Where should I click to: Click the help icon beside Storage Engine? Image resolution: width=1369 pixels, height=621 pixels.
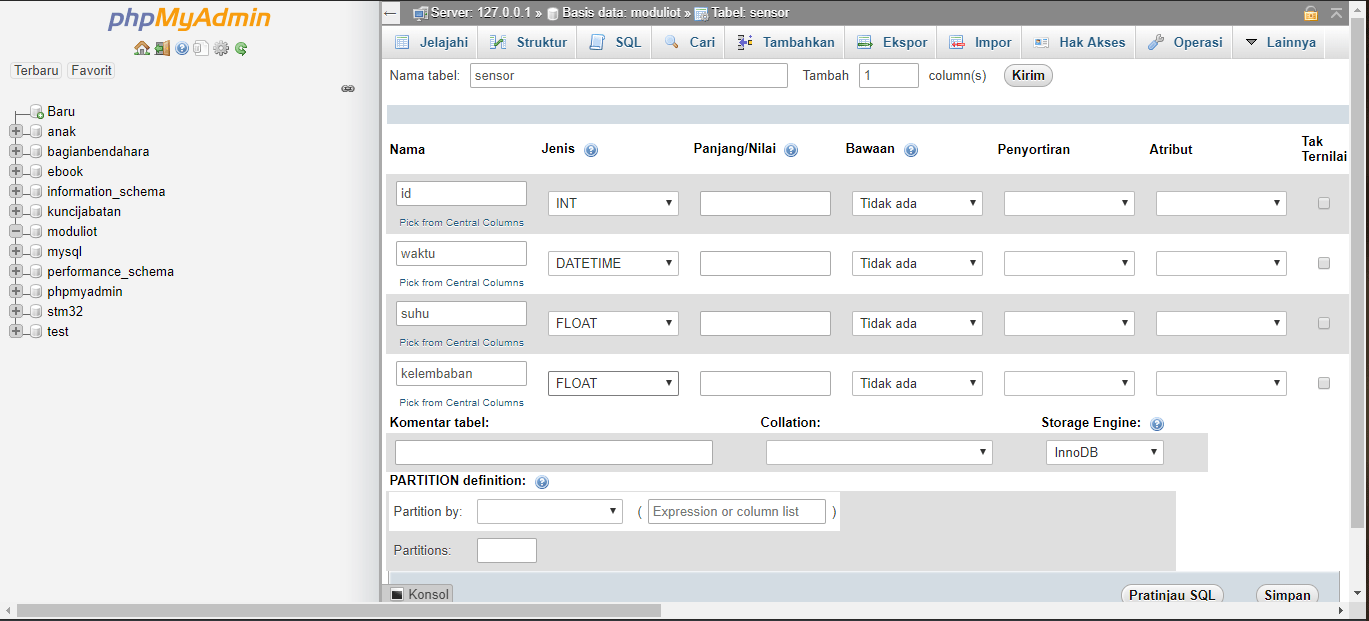(1157, 423)
